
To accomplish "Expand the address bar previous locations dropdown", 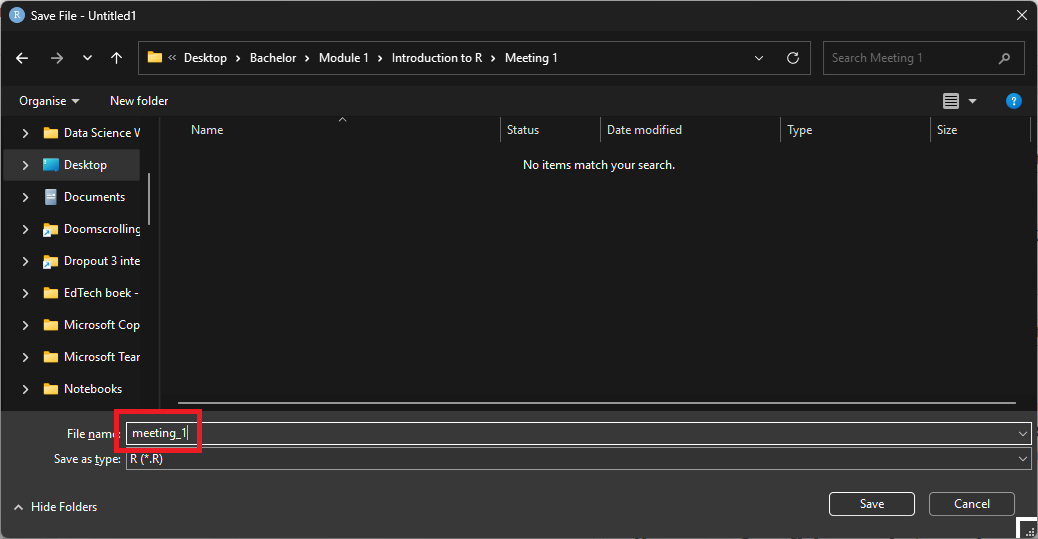I will pos(759,58).
